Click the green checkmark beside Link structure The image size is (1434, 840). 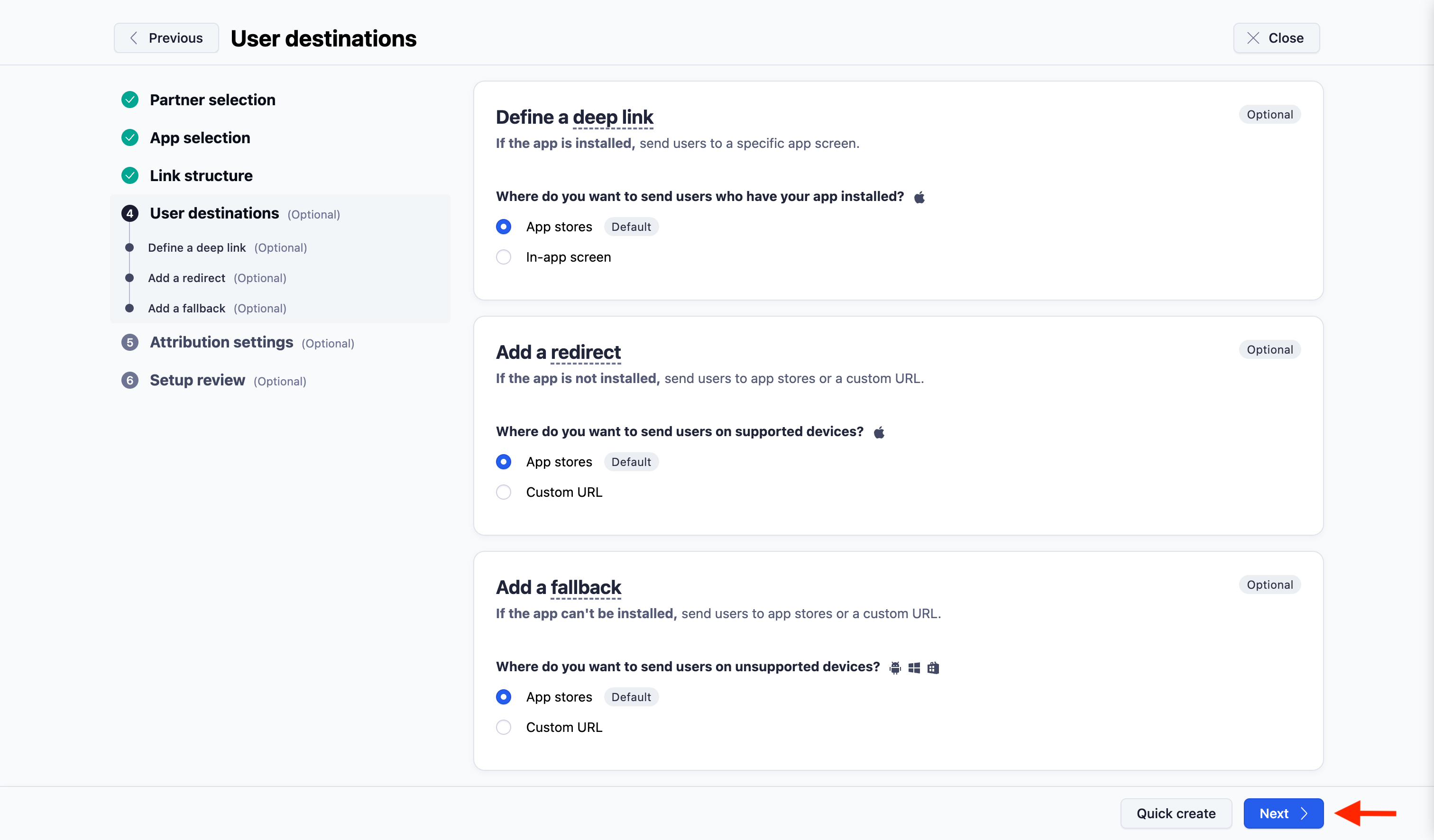point(130,175)
